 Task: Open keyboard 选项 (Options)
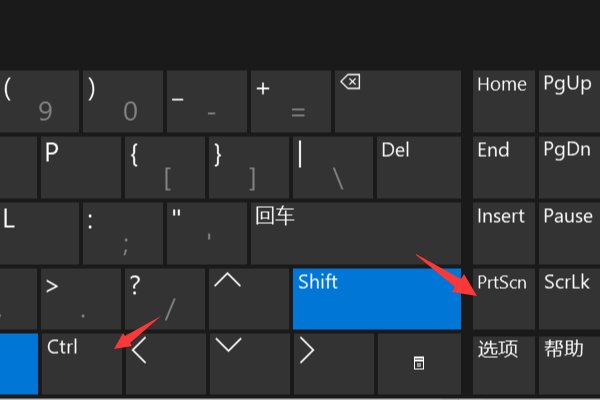tap(503, 363)
